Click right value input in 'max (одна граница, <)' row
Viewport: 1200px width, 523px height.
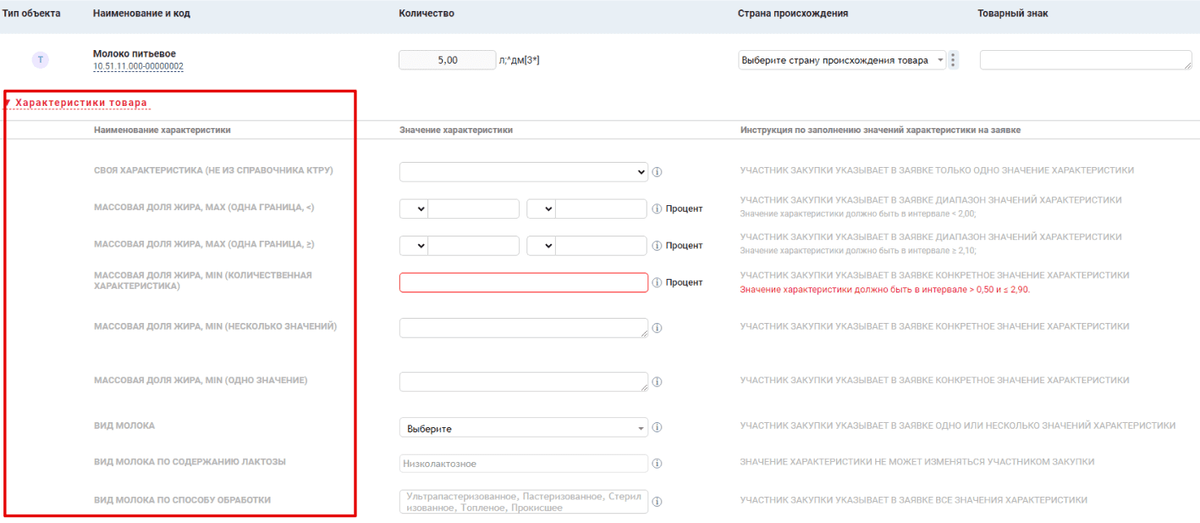(602, 209)
